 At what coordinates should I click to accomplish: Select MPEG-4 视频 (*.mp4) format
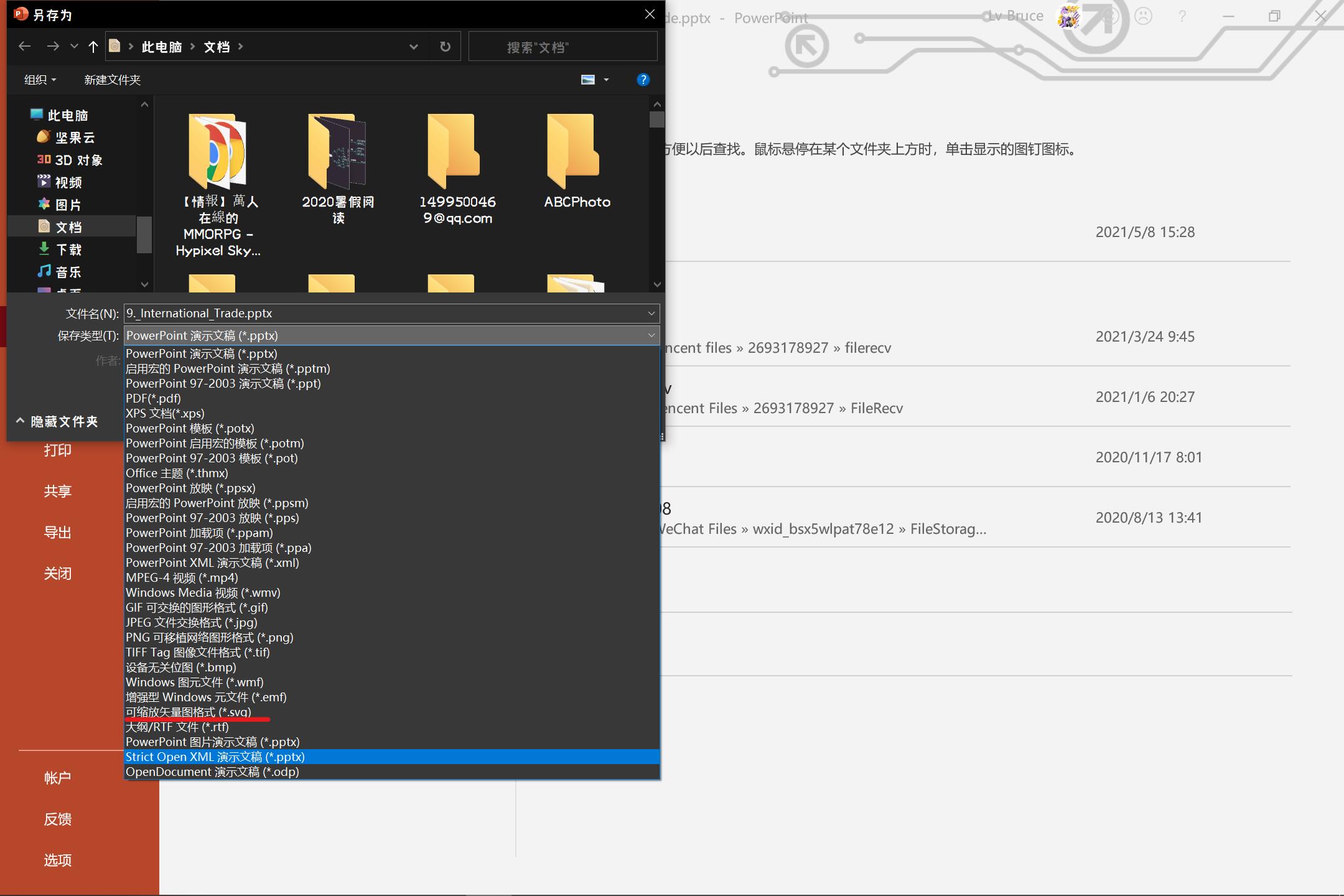(182, 577)
